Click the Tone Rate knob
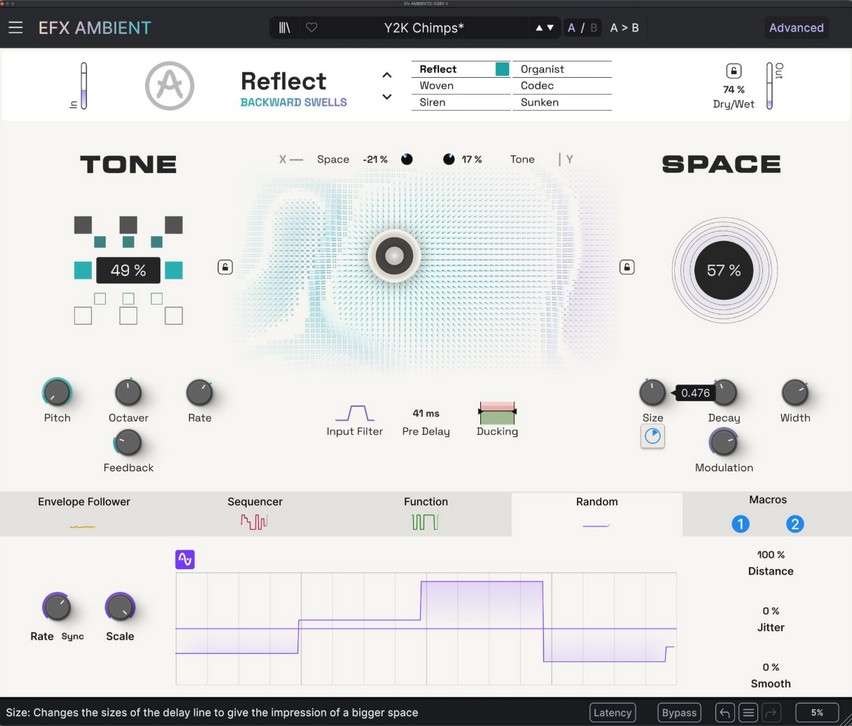852x726 pixels. (199, 392)
